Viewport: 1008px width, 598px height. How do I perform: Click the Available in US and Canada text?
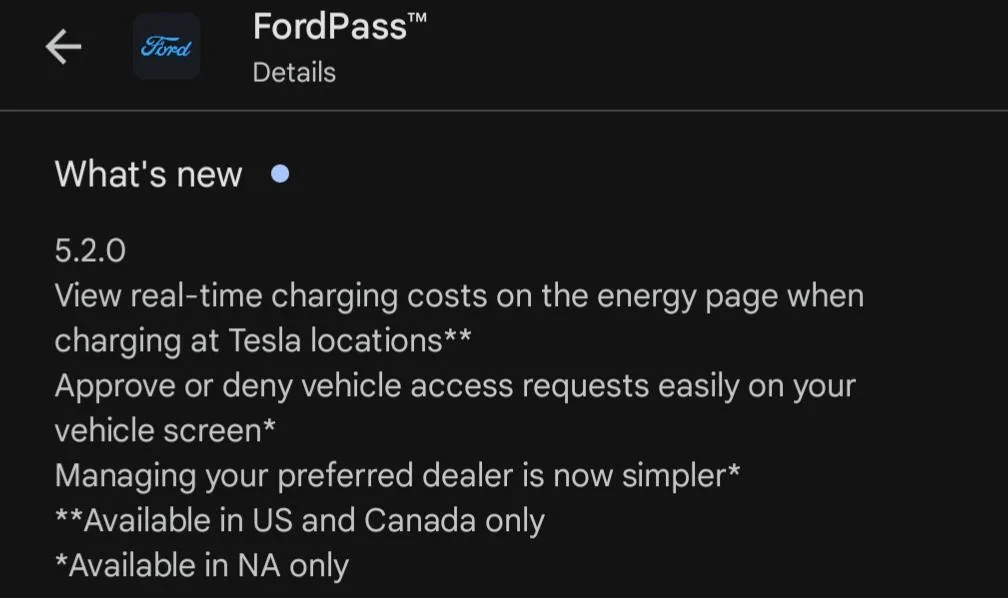click(299, 520)
